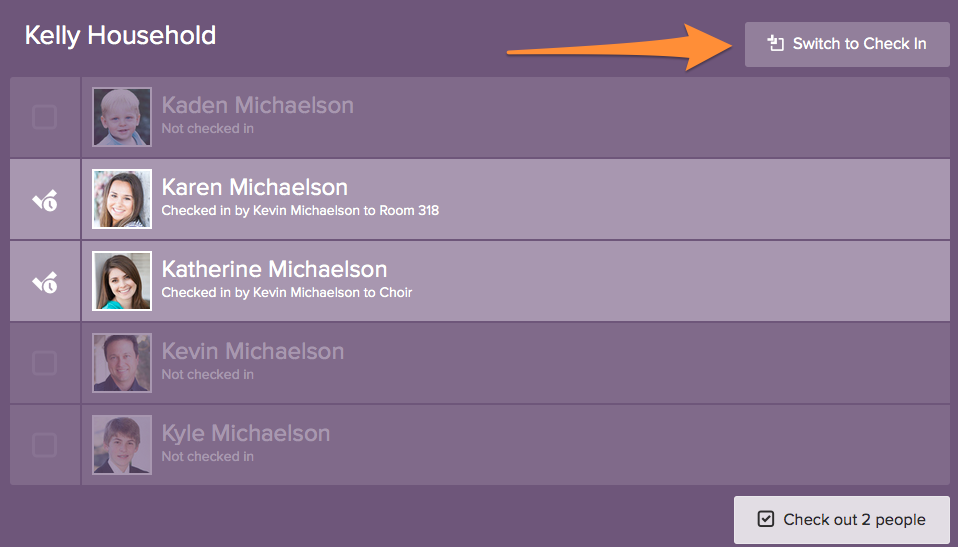Screen dimensions: 958x547
Task: Click the checkmark icon on Check out button
Action: pyautogui.click(x=766, y=519)
